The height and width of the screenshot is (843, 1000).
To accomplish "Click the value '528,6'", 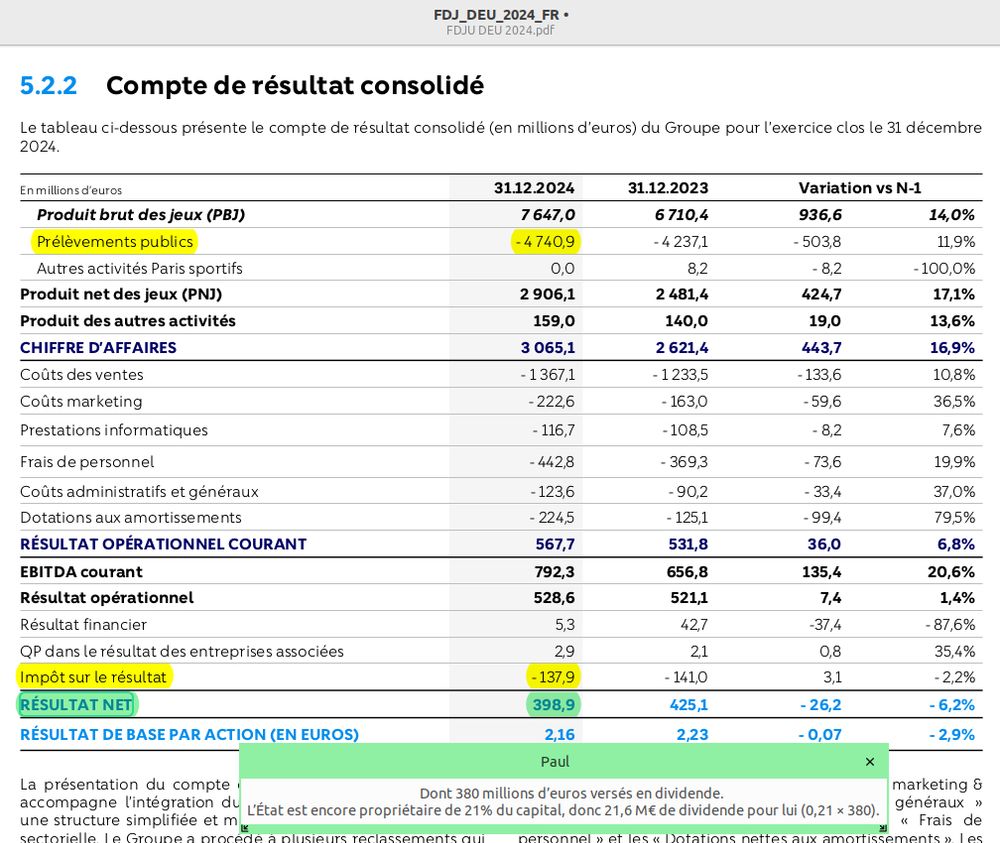I will click(x=554, y=598).
